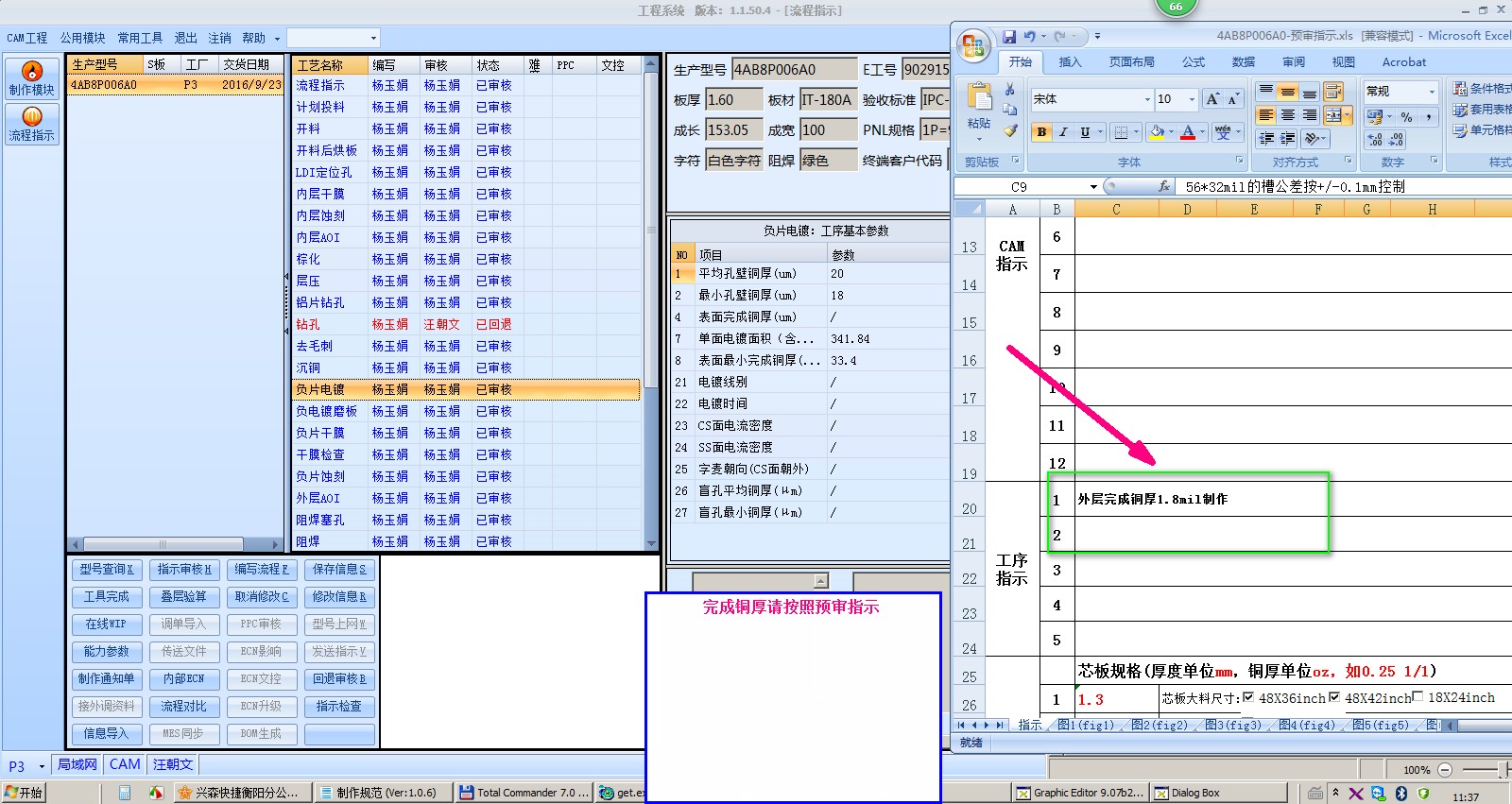Open the 宋体 font name dropdown
1512x804 pixels.
1147,99
